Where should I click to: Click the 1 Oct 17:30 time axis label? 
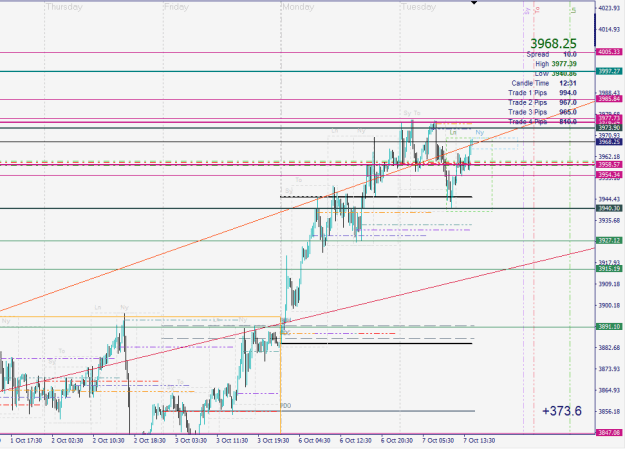[26, 441]
